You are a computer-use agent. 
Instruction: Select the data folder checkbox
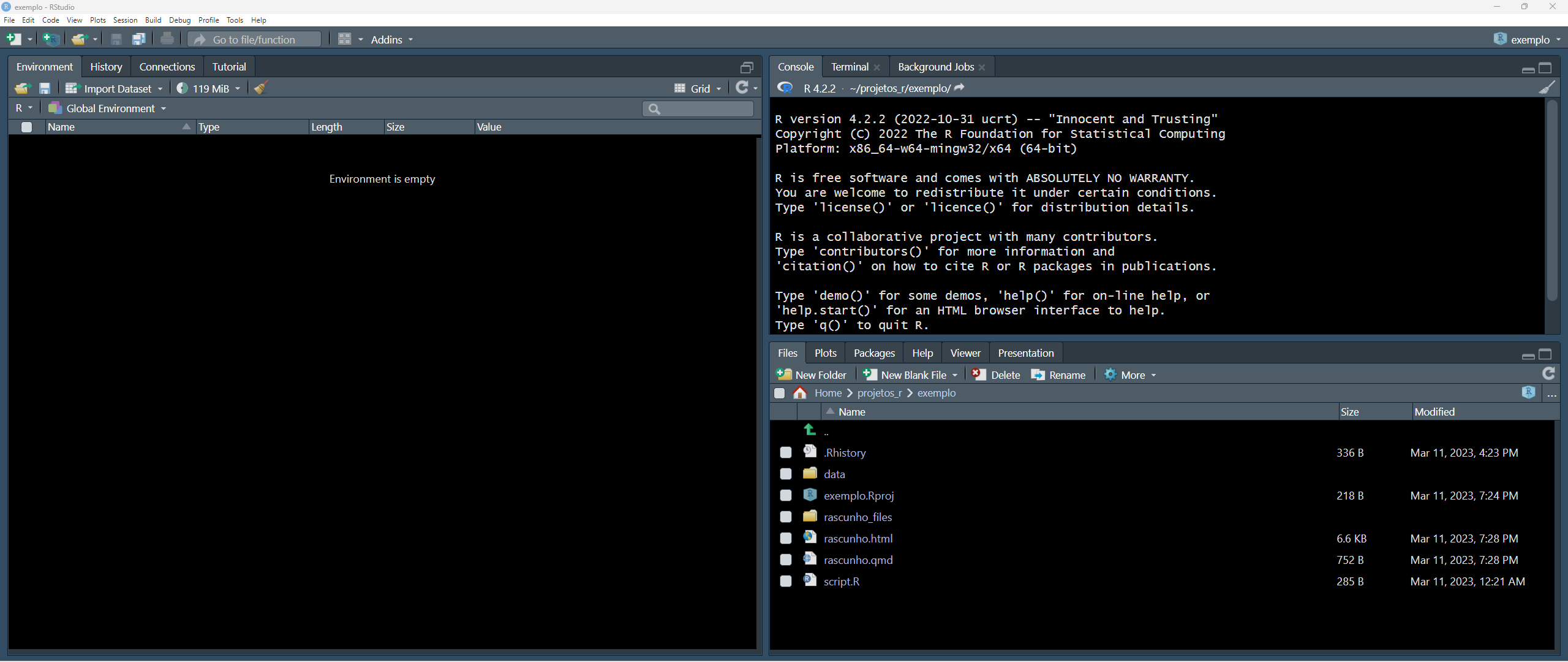click(x=785, y=474)
